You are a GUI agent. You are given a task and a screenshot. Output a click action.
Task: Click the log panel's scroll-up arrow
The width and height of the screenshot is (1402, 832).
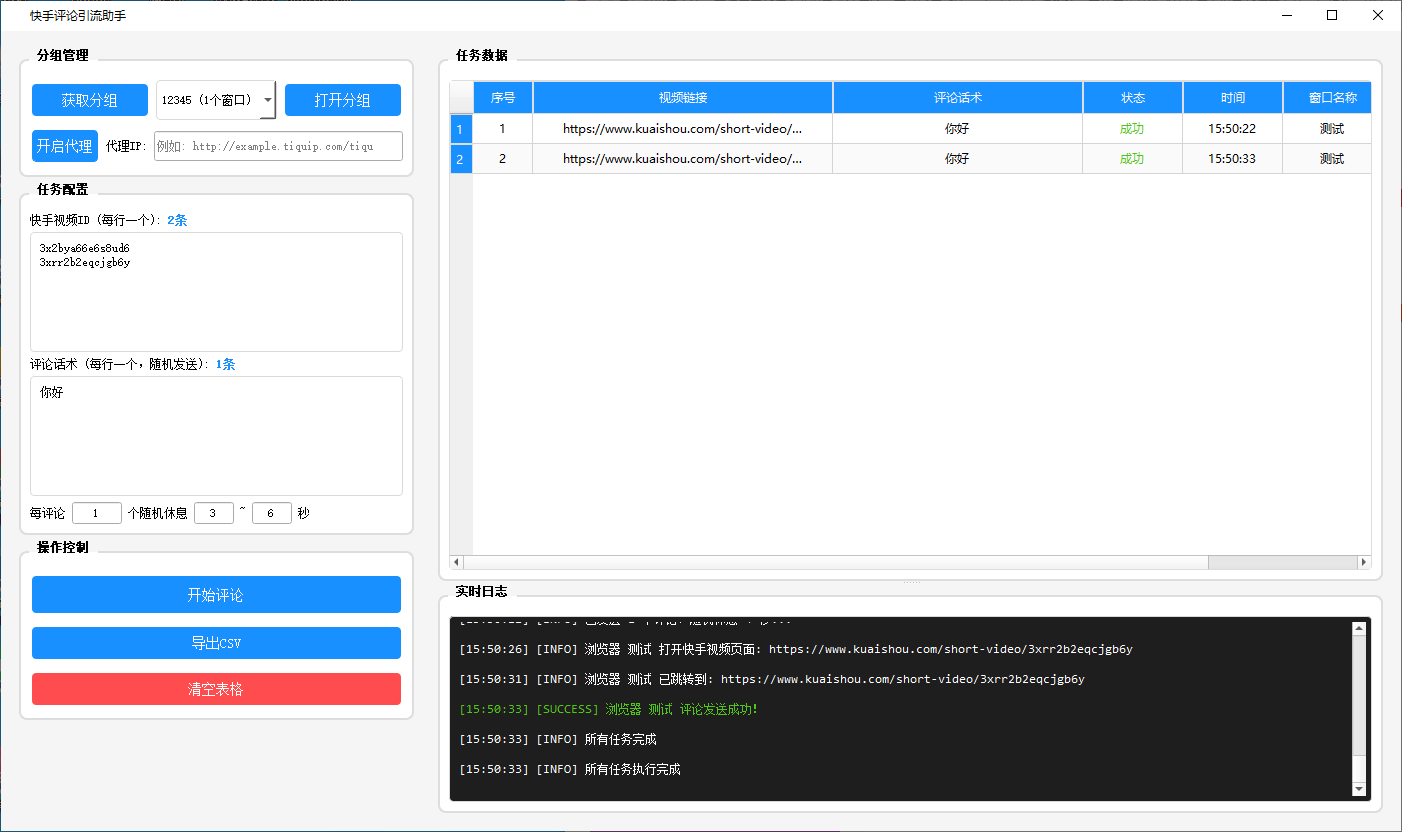(x=1359, y=629)
